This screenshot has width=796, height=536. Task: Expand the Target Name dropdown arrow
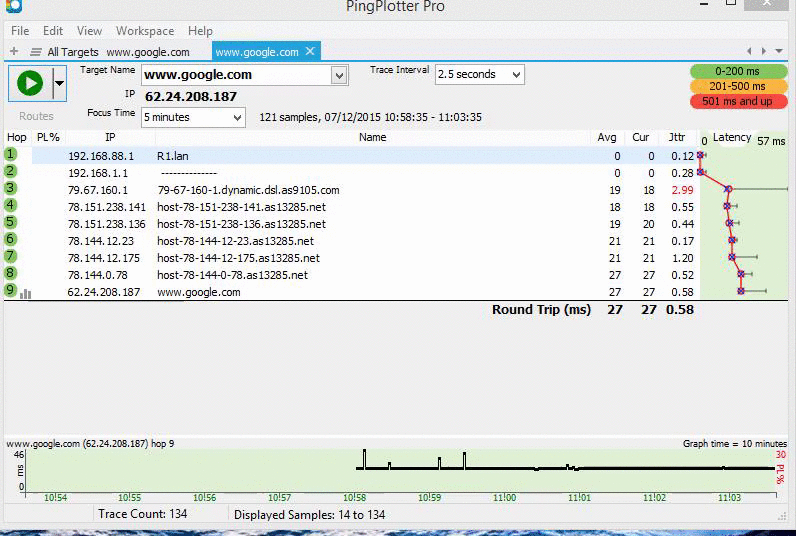click(x=340, y=76)
